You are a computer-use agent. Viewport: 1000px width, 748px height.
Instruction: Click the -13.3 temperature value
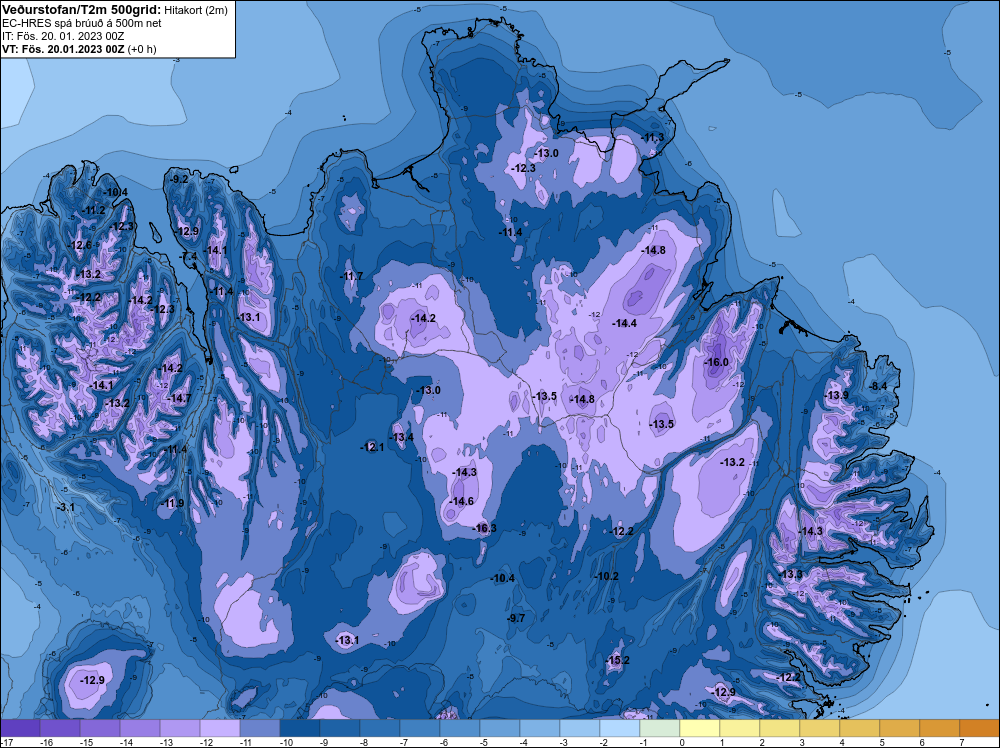tap(791, 575)
